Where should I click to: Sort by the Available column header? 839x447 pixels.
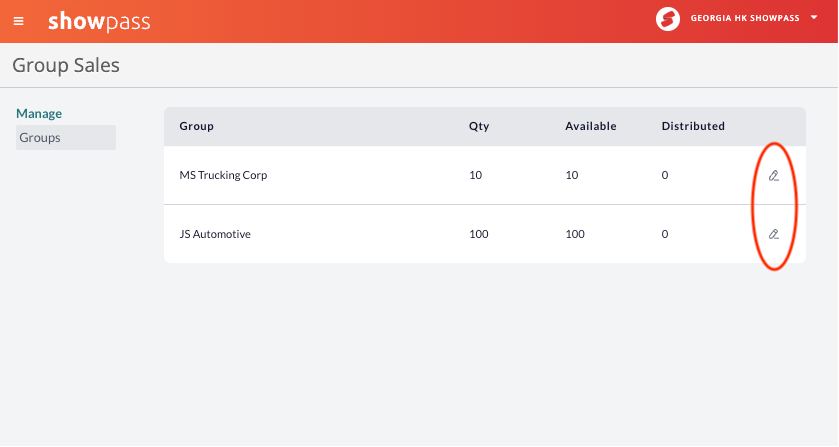pyautogui.click(x=591, y=126)
